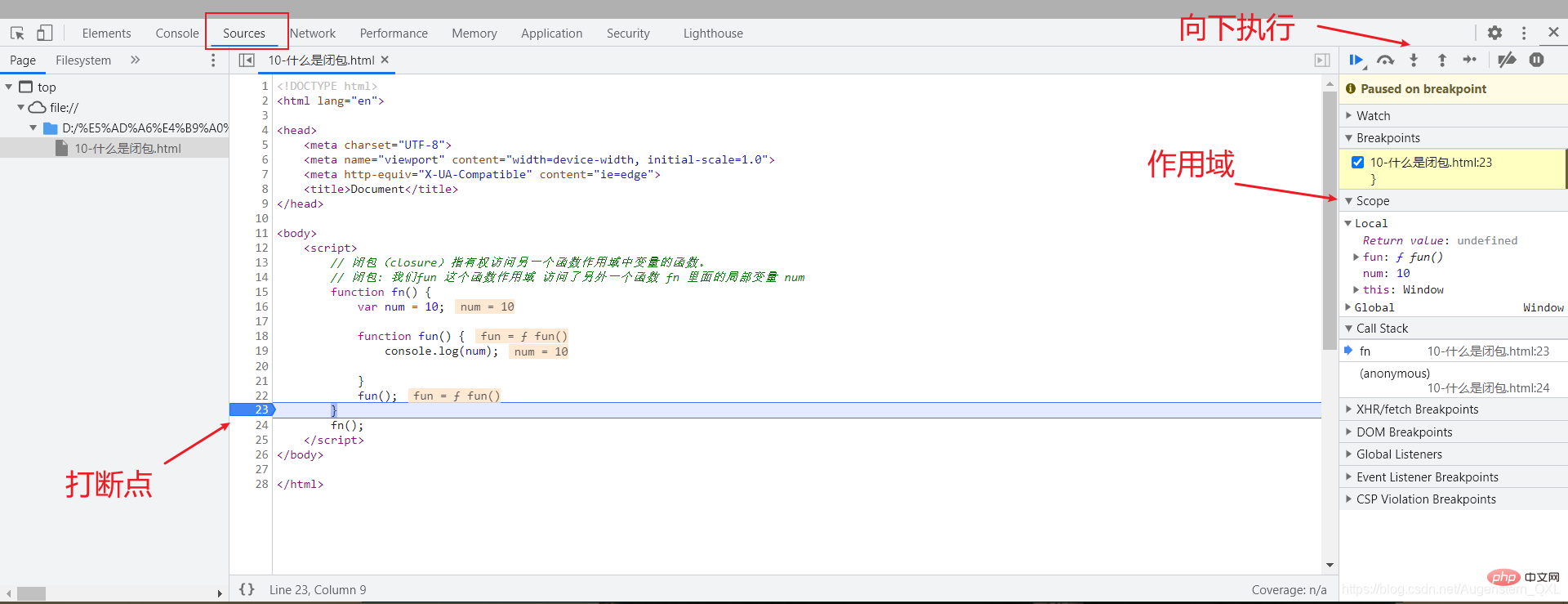Switch to the Elements tab

point(106,34)
